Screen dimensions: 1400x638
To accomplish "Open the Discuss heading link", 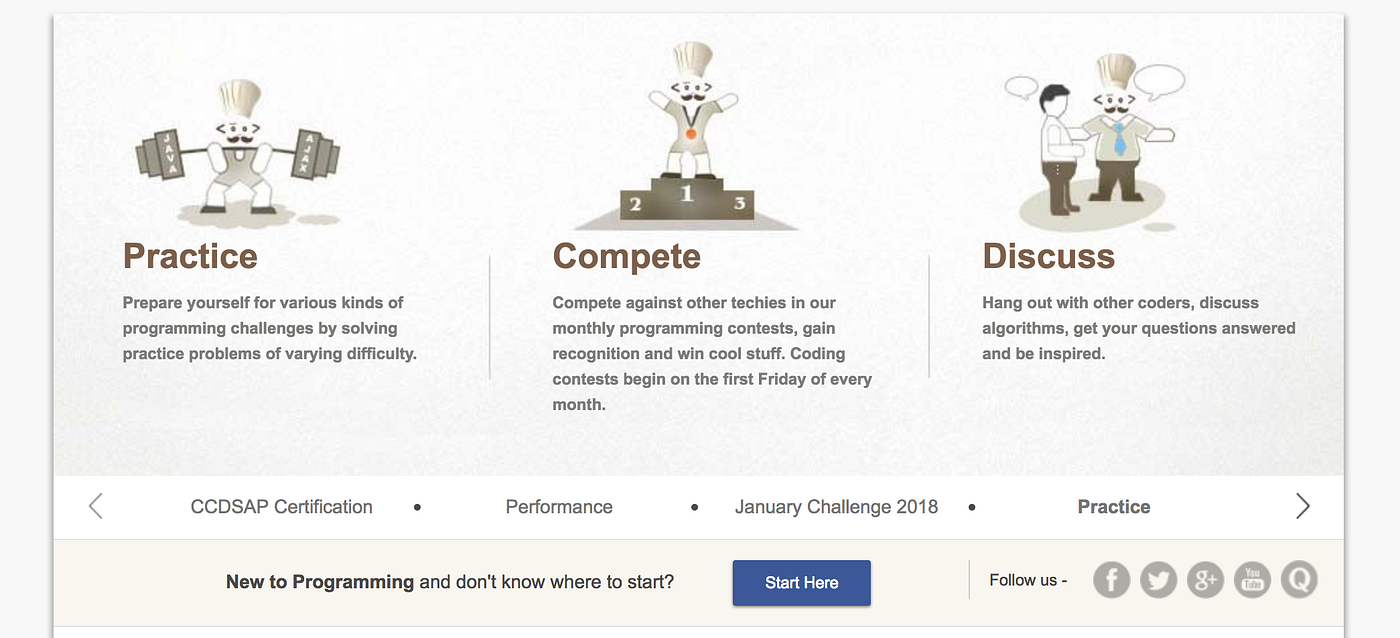I will pos(1049,256).
